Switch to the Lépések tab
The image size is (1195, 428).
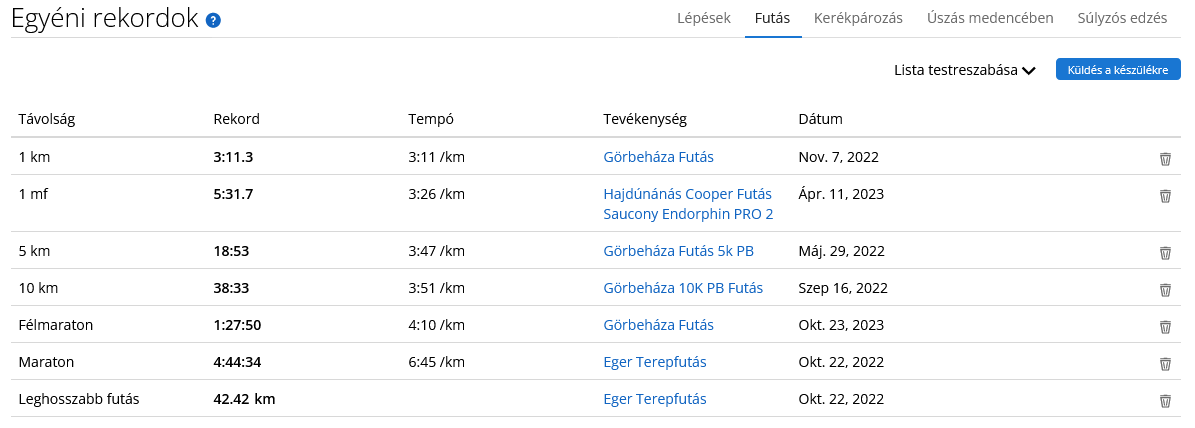tap(704, 18)
